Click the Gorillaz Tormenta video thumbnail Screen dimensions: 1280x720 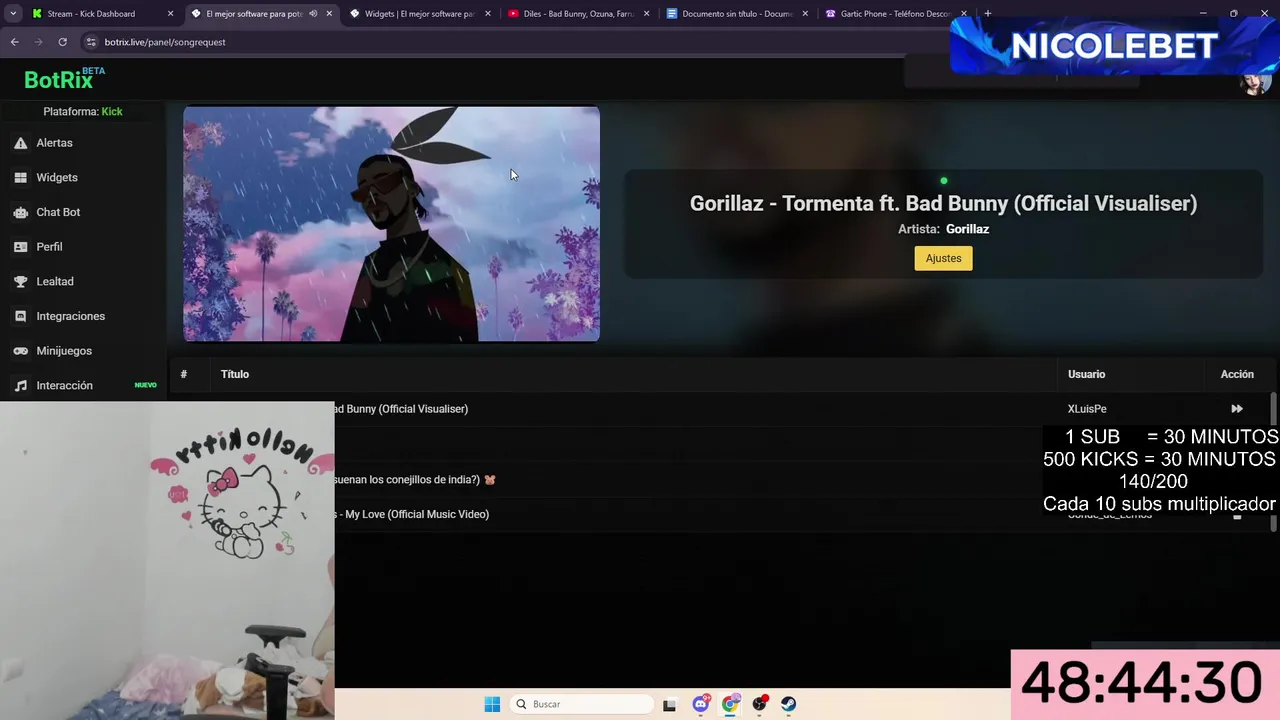coord(391,224)
